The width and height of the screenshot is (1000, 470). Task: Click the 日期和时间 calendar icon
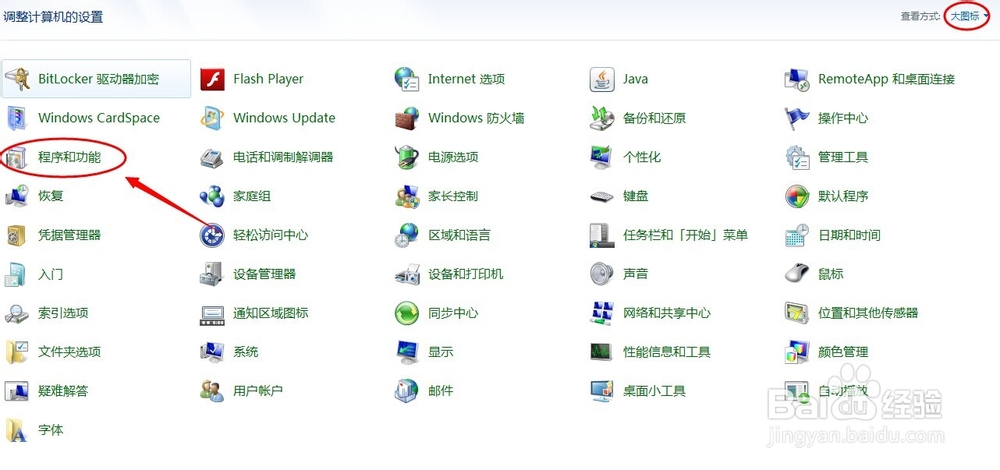(x=797, y=235)
